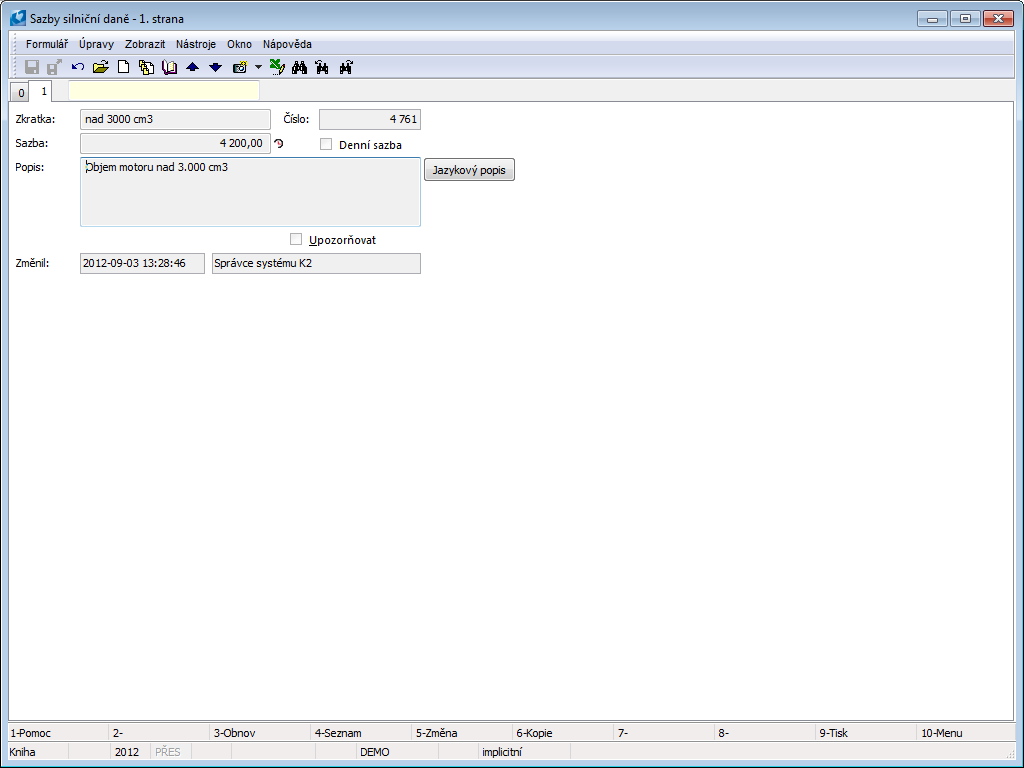Viewport: 1024px width, 768px height.
Task: Click the Save and close diskette-arrow icon
Action: click(55, 67)
